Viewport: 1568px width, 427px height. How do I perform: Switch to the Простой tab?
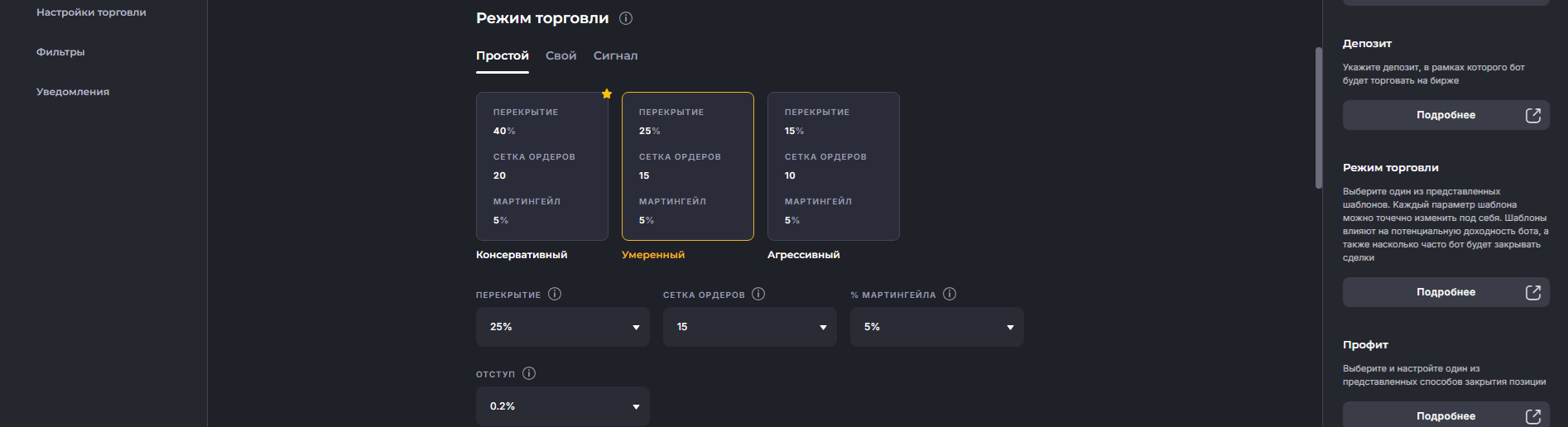point(503,55)
